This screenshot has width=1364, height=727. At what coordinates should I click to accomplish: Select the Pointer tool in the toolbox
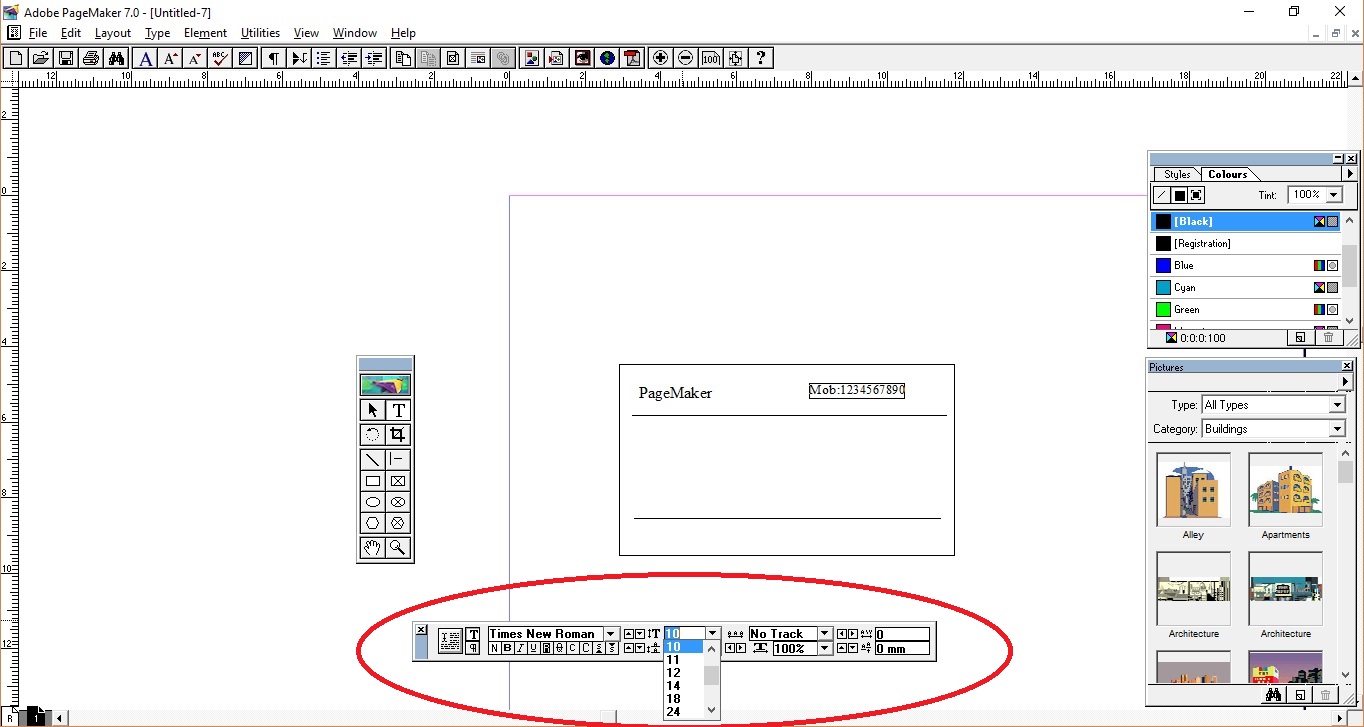[x=371, y=410]
